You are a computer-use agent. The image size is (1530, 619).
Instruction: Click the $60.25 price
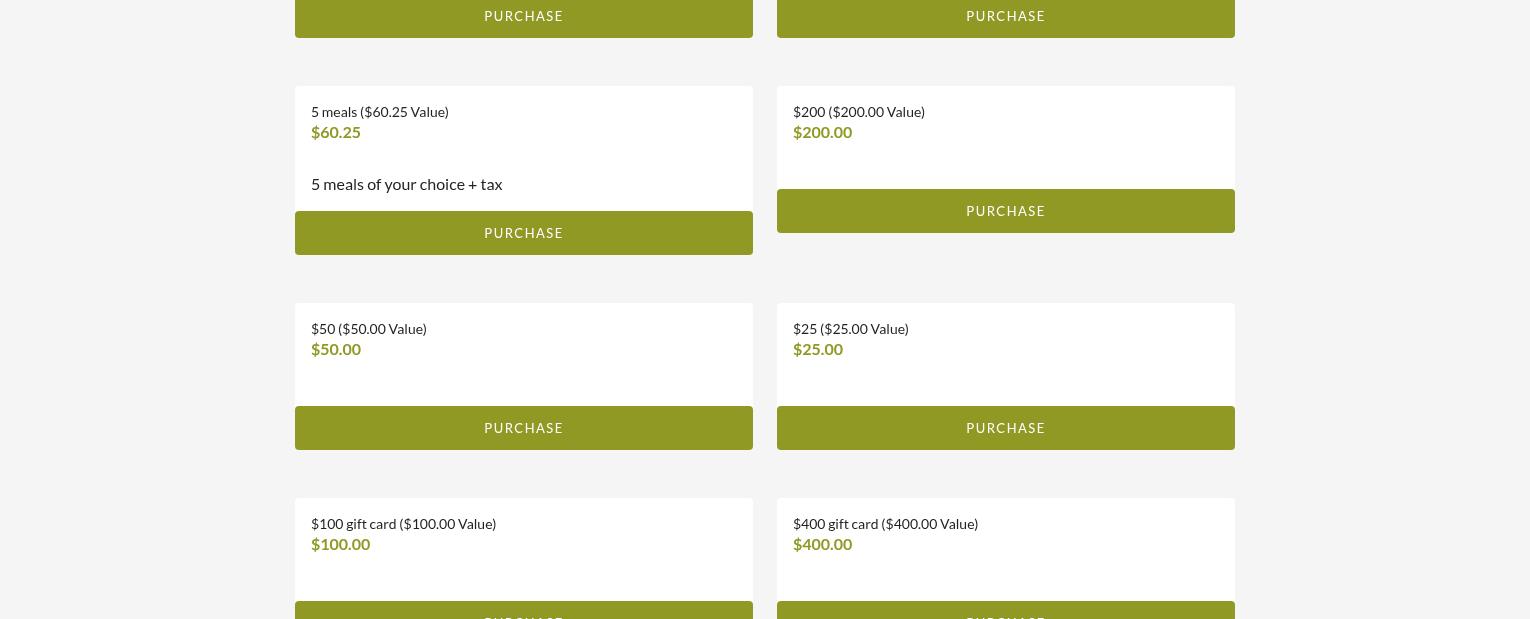click(x=336, y=132)
